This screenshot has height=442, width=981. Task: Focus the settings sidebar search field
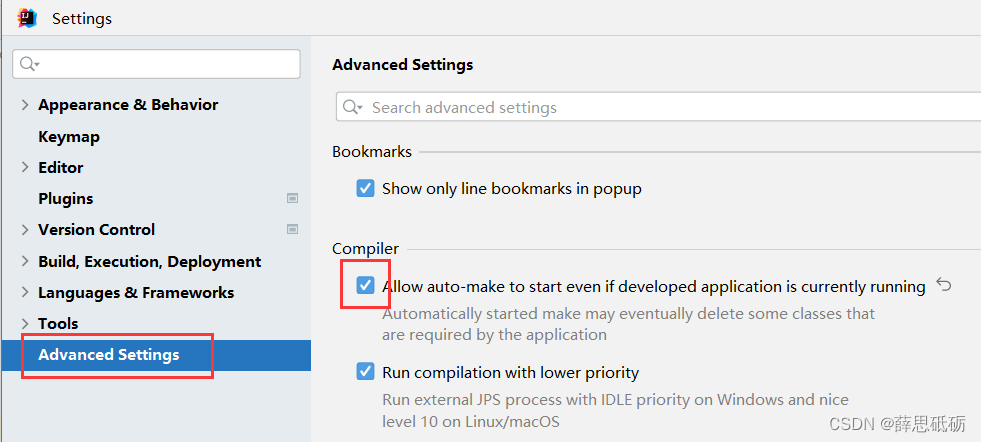[156, 64]
